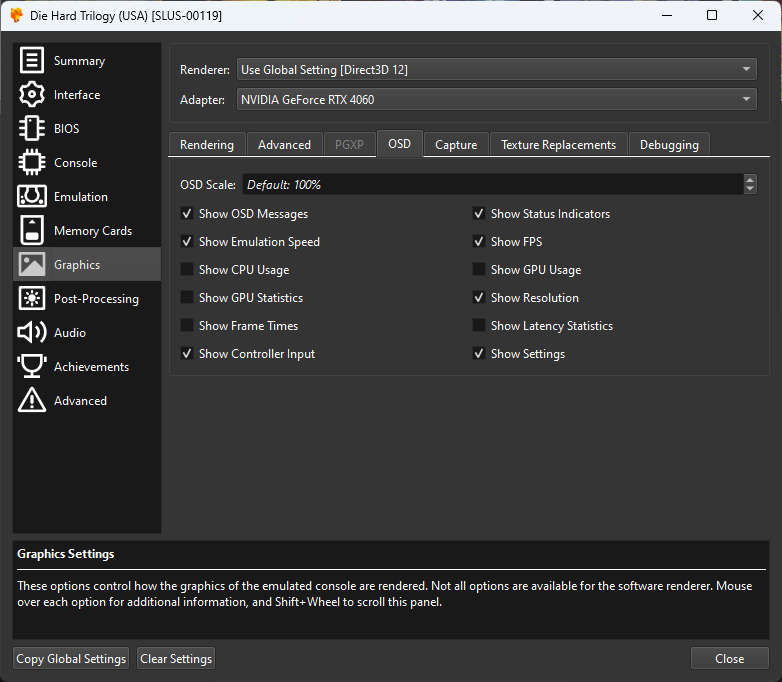This screenshot has height=682, width=782.
Task: Click the Graphics Settings help heading
Action: tap(66, 554)
